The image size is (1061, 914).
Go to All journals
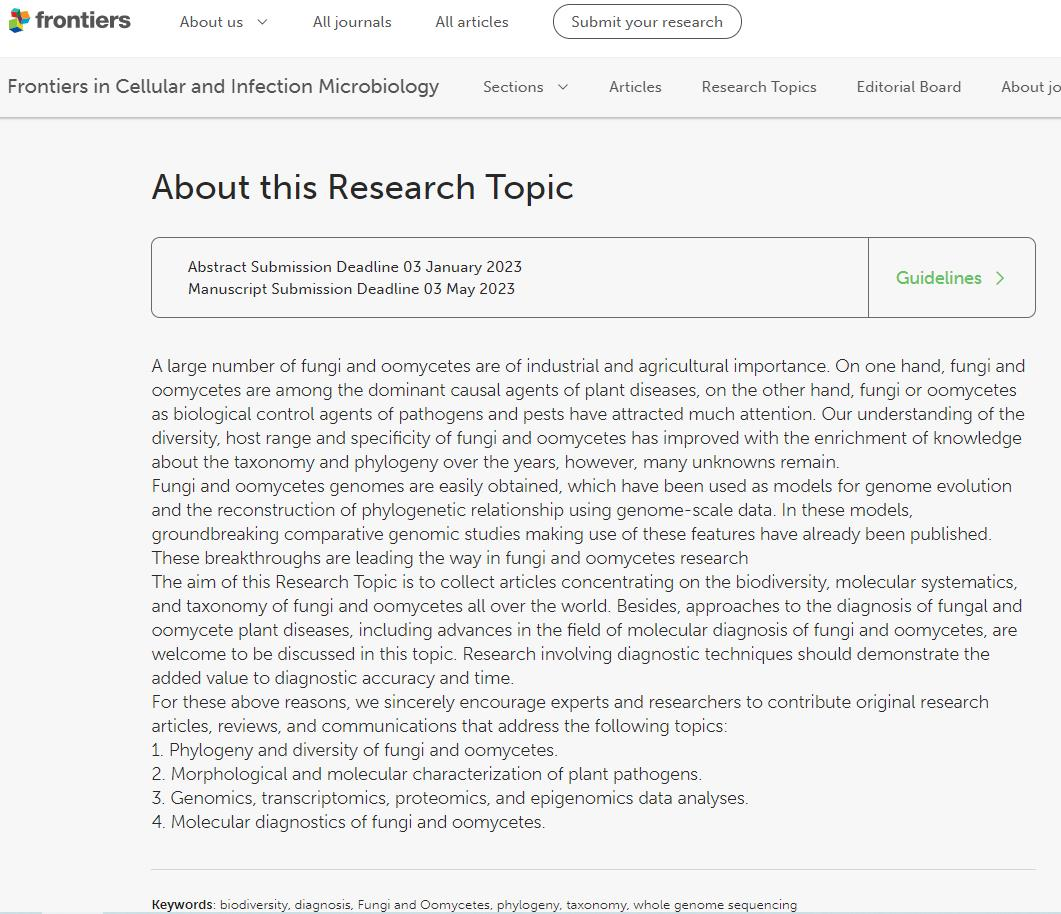pyautogui.click(x=352, y=22)
